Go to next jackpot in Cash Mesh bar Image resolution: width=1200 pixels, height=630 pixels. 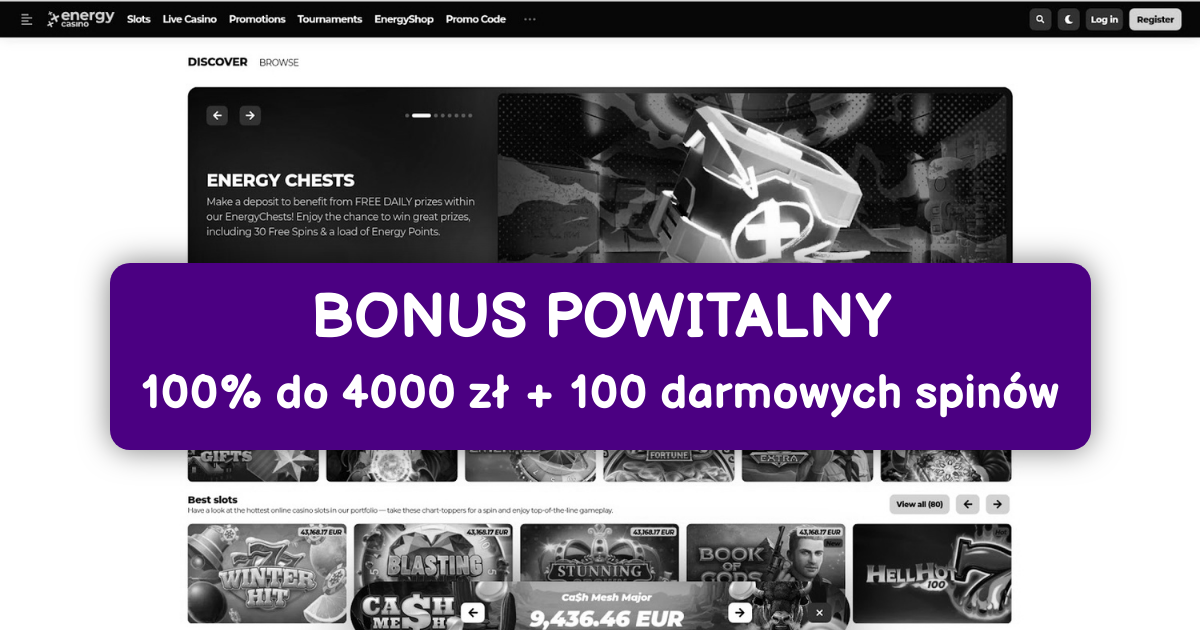coord(739,612)
